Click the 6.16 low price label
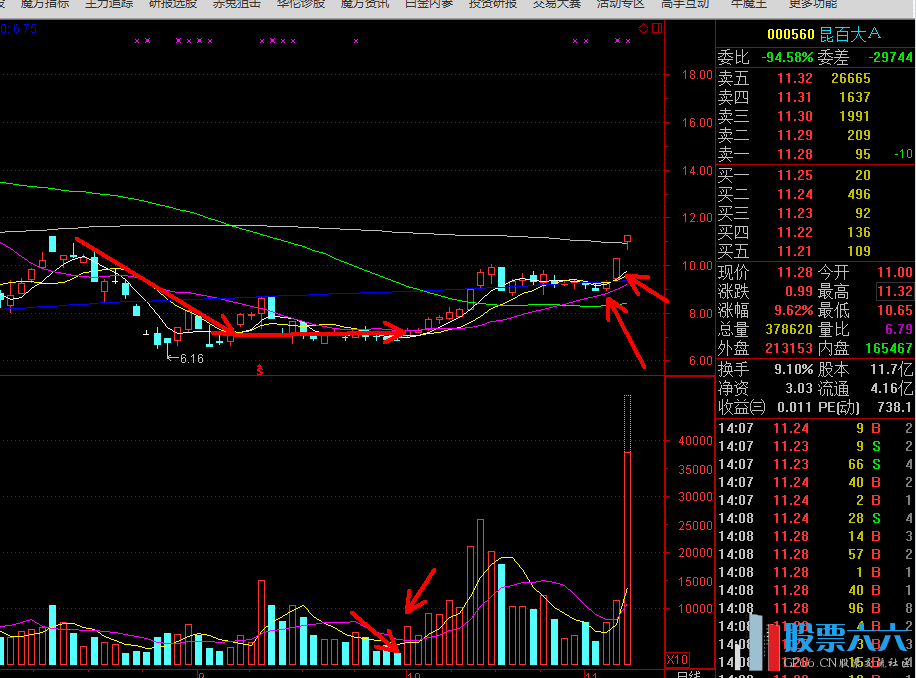The width and height of the screenshot is (916, 678). 190,358
